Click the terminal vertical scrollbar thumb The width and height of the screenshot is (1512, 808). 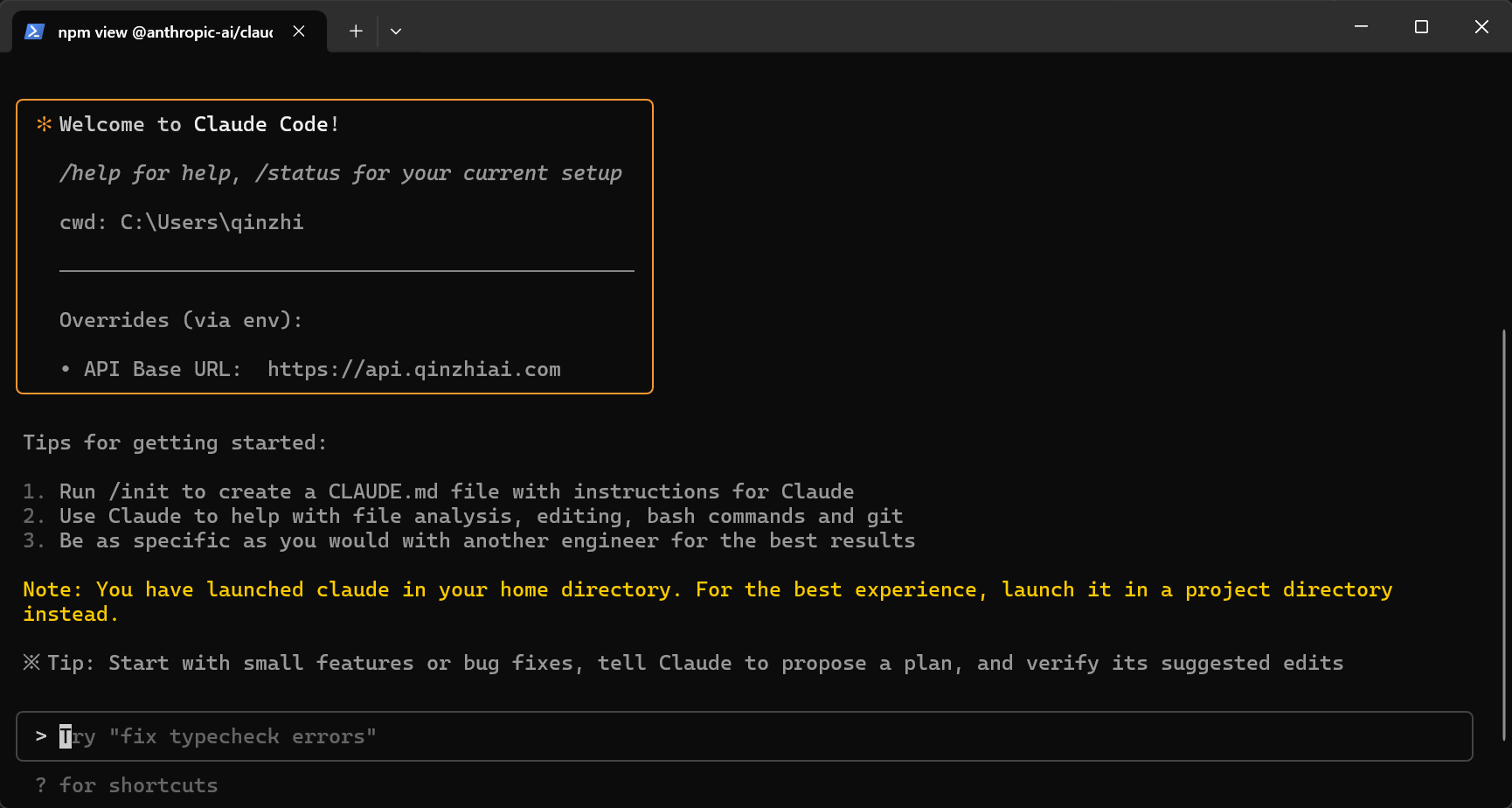click(x=1504, y=533)
